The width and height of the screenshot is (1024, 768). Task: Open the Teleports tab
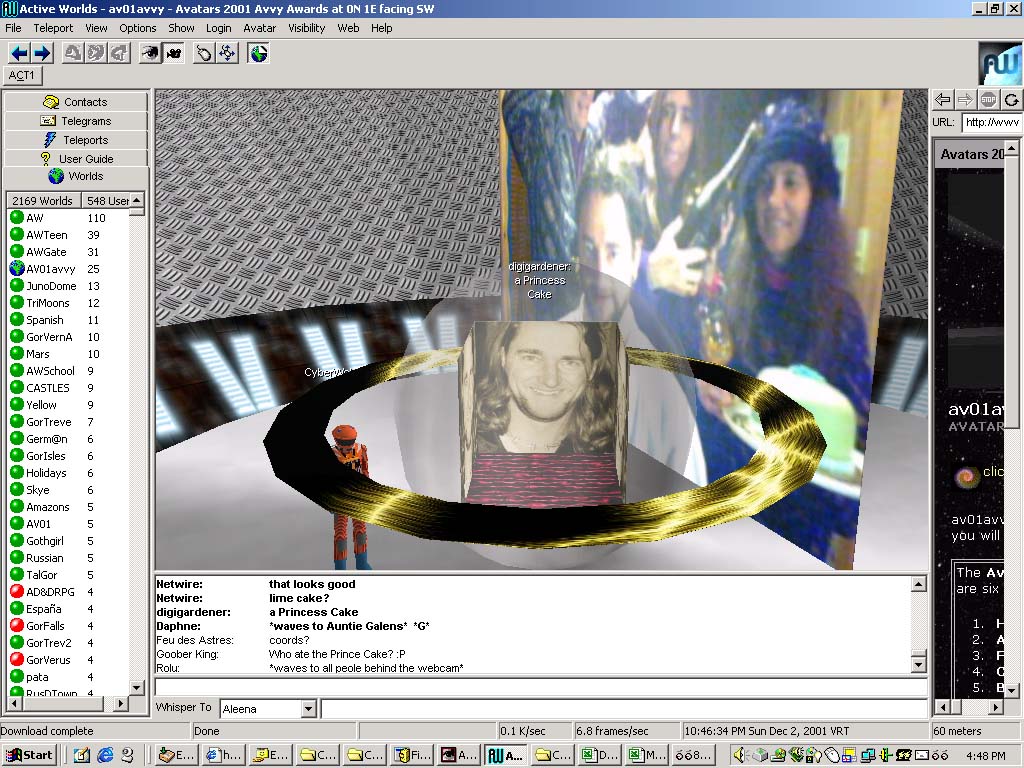tap(76, 140)
